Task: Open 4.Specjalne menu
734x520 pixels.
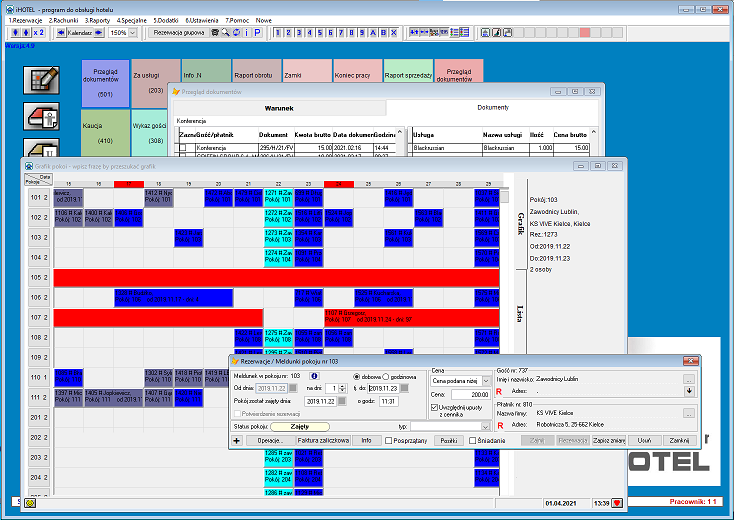Action: [132, 20]
